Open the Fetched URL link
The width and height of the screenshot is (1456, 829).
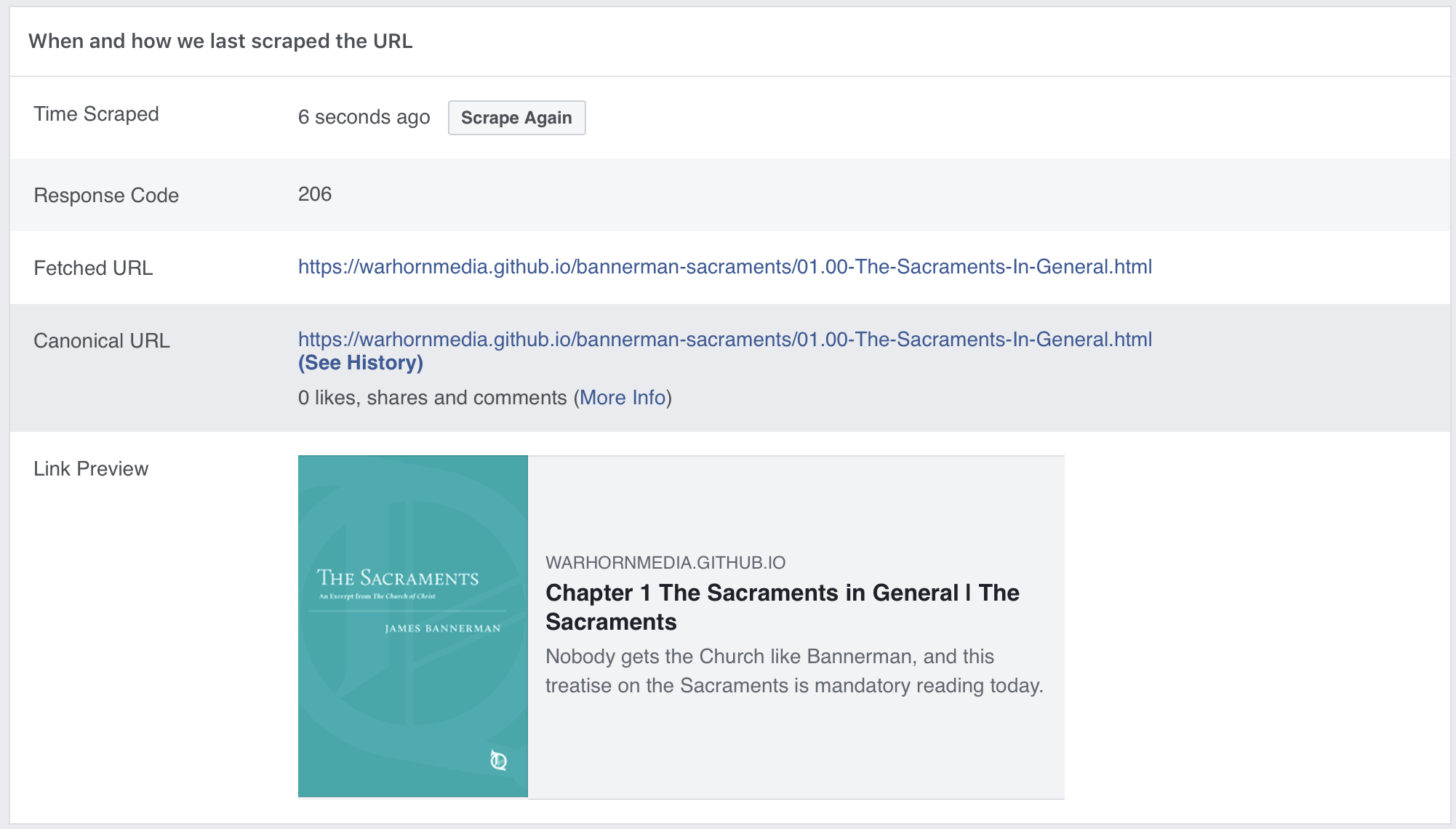[x=724, y=267]
